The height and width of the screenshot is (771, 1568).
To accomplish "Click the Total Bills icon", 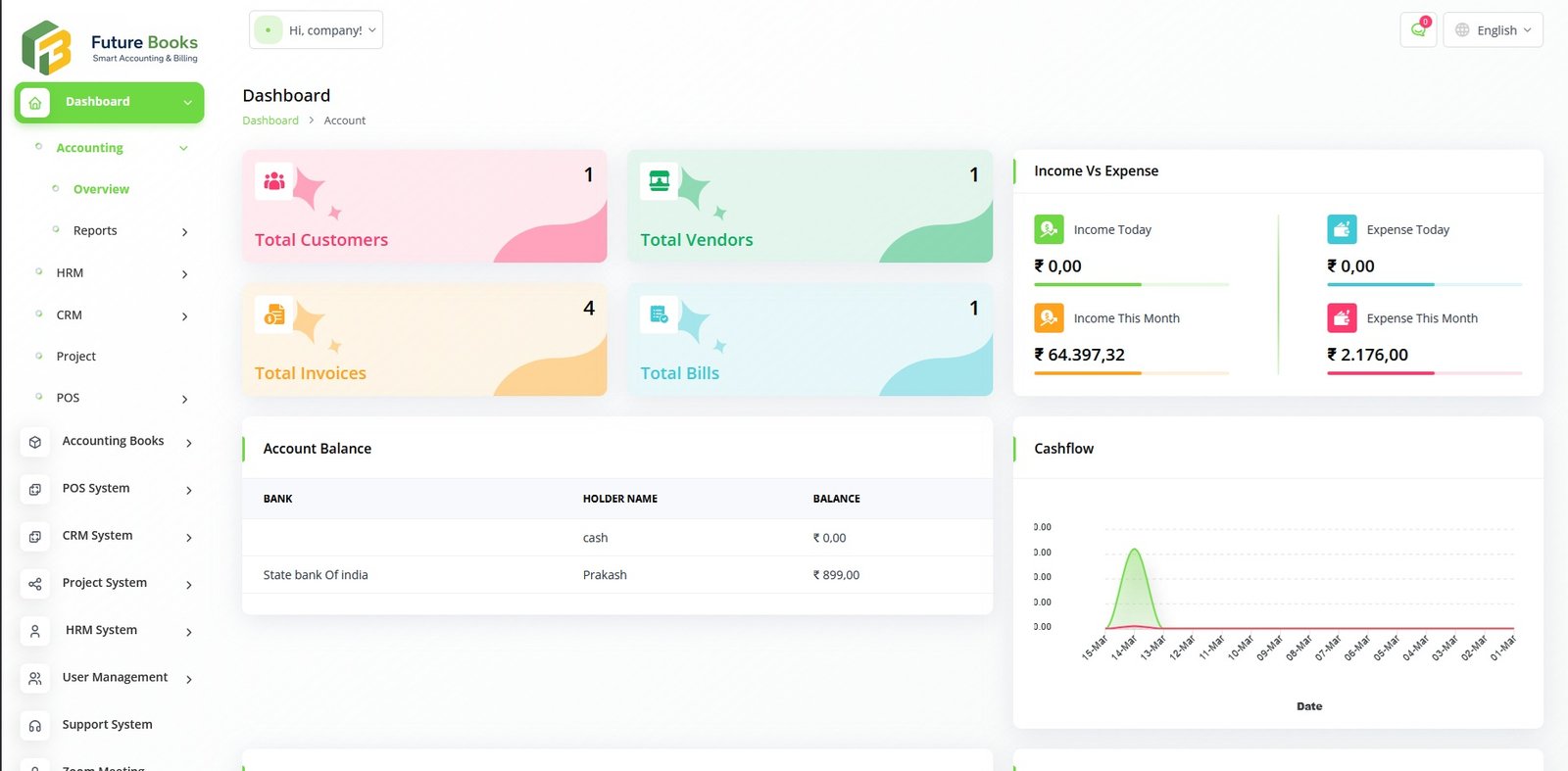I will pos(660,314).
